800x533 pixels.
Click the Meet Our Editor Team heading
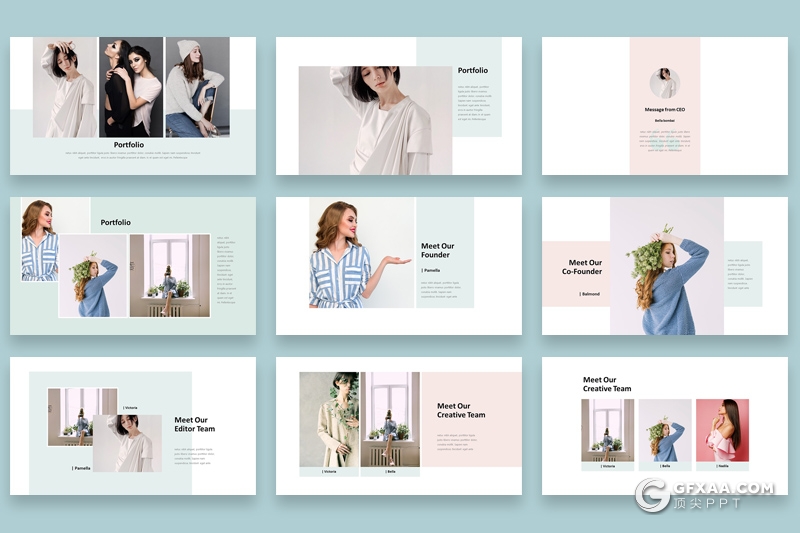194,425
